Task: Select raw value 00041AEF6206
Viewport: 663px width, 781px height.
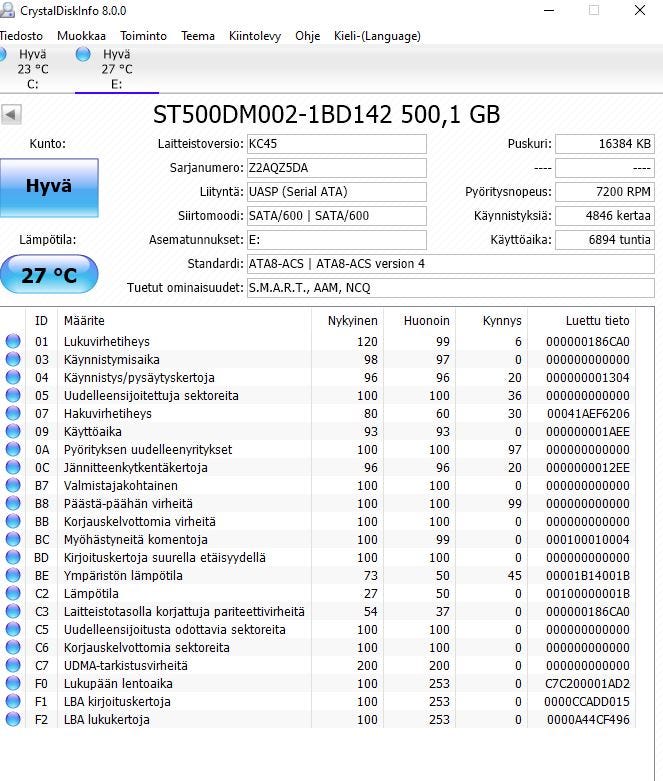Action: pos(588,413)
